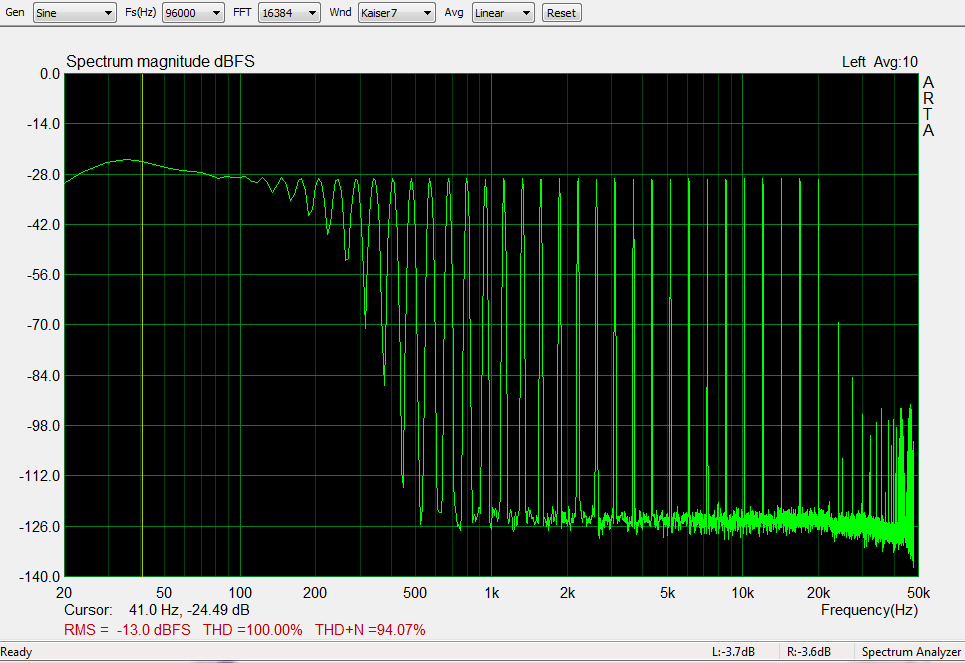Click the Reset button
965x663 pixels.
coord(561,13)
